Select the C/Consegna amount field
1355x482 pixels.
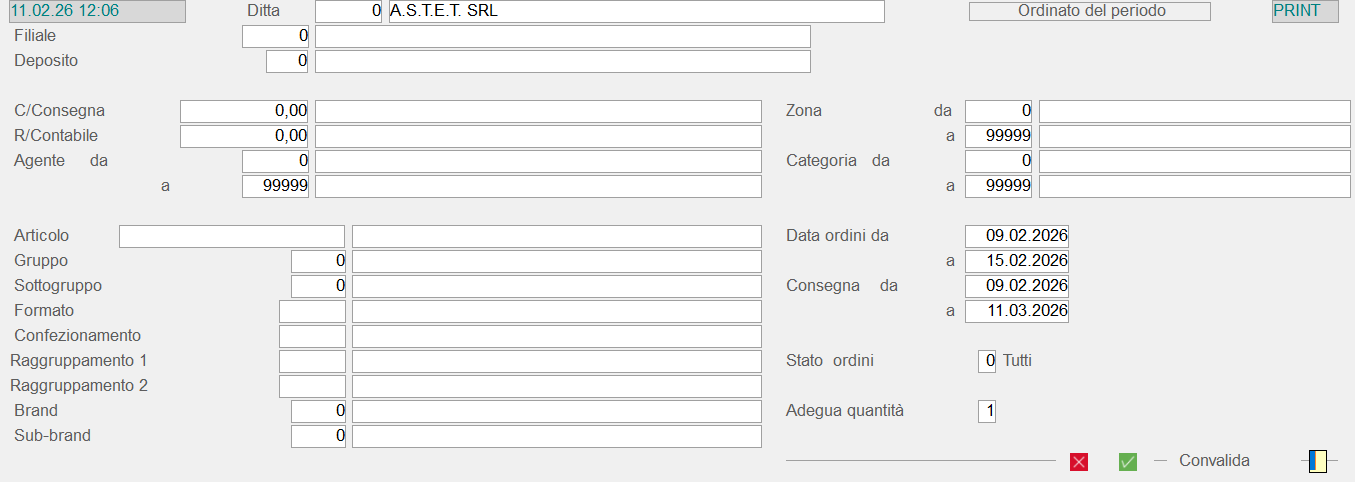[x=244, y=111]
